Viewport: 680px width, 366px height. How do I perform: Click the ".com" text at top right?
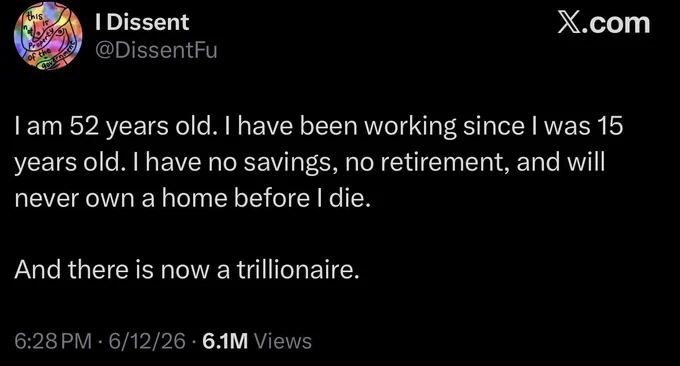pyautogui.click(x=616, y=23)
